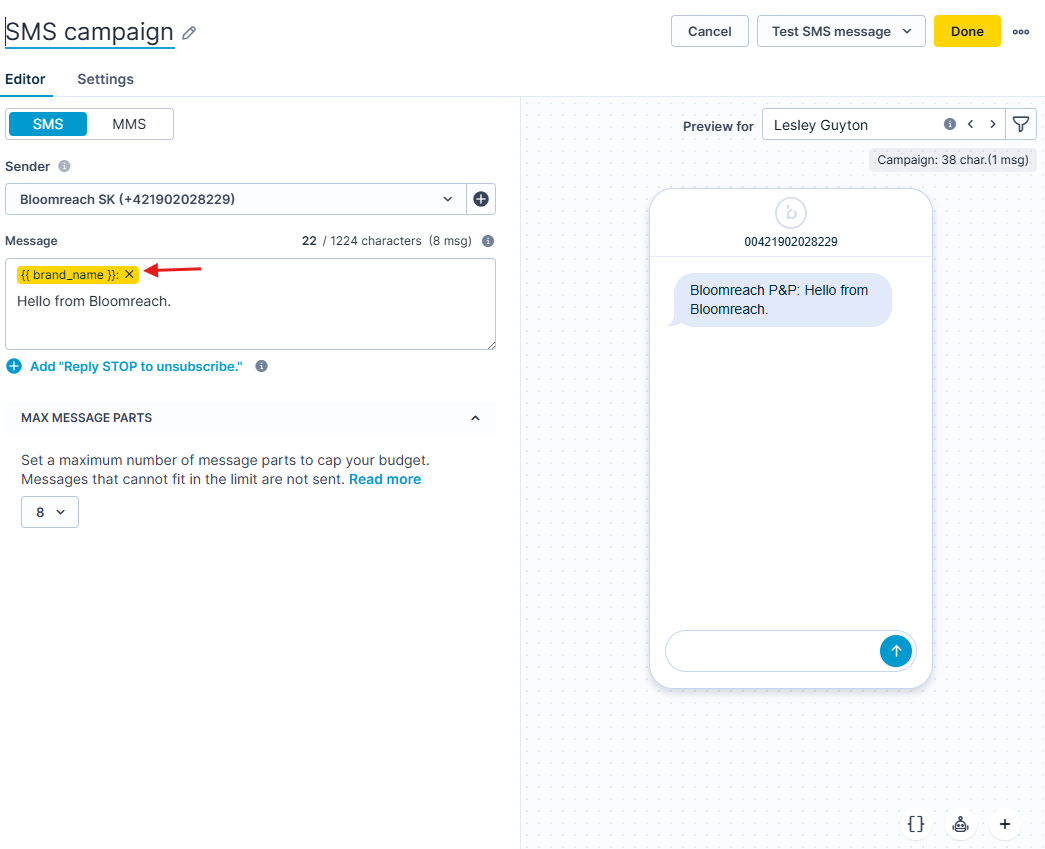Screen dimensions: 1045x849
Task: Click the send arrow in phone preview
Action: pyautogui.click(x=896, y=650)
